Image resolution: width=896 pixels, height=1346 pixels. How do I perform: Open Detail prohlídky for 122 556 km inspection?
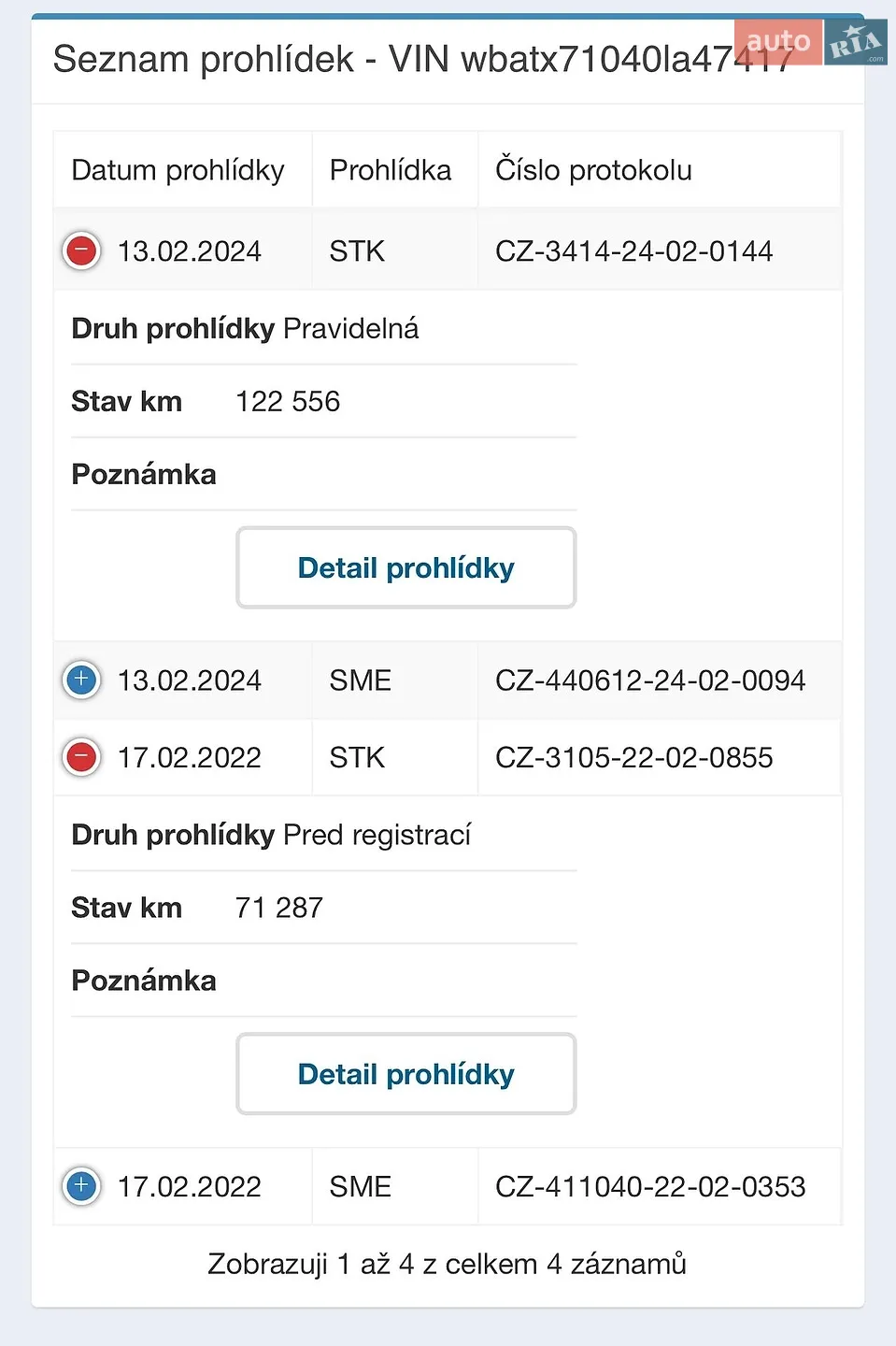tap(406, 567)
